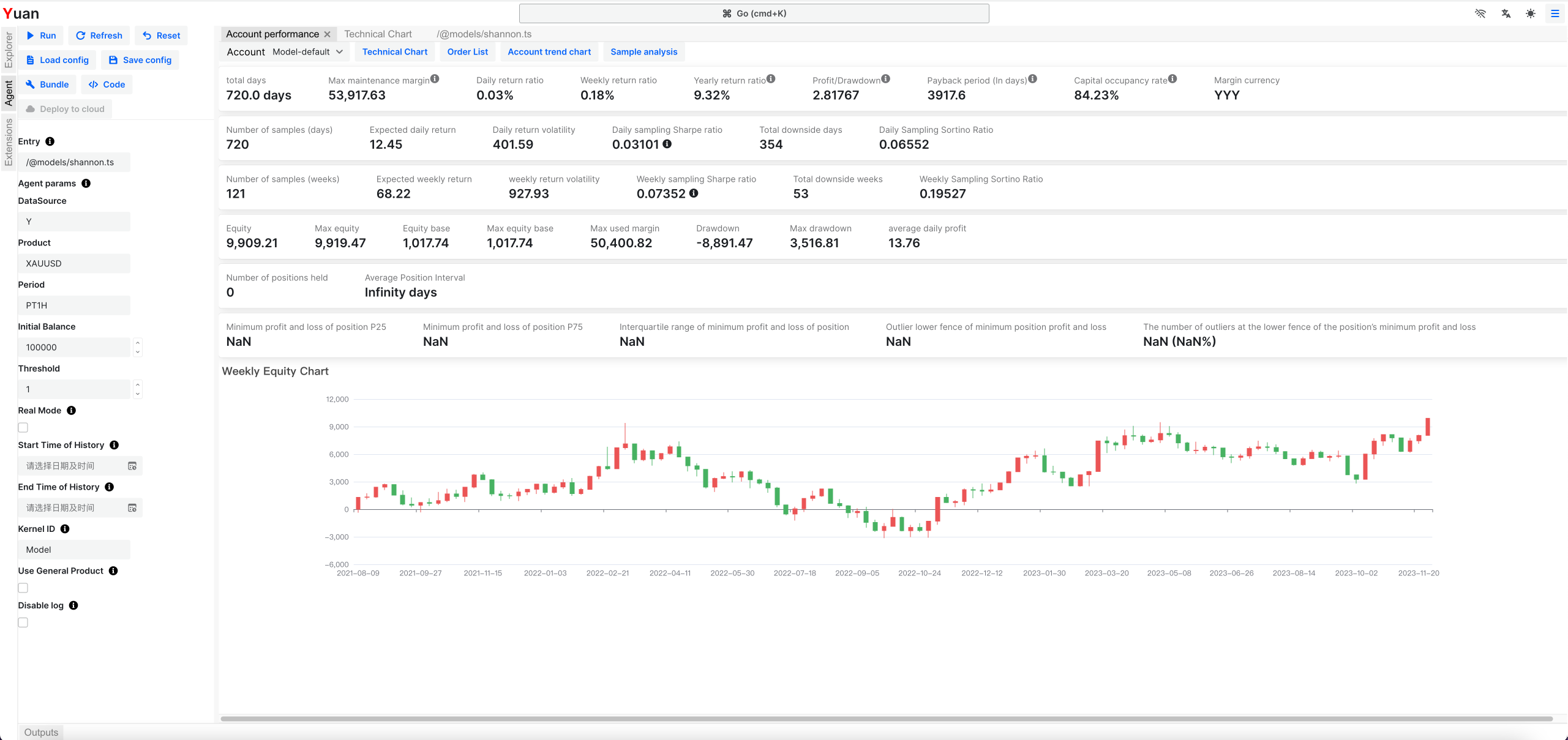The width and height of the screenshot is (1568, 740).
Task: Show info for Max maintenance margin
Action: point(435,79)
